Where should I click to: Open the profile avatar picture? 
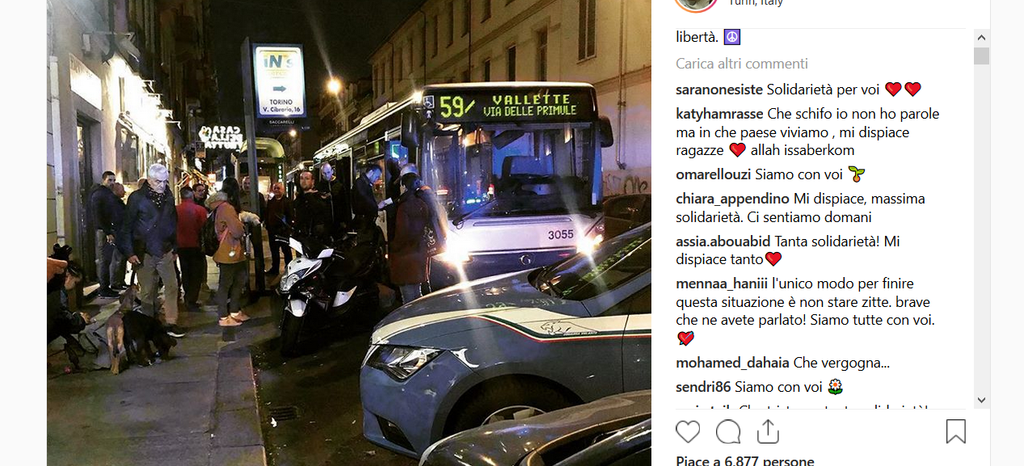(696, 3)
